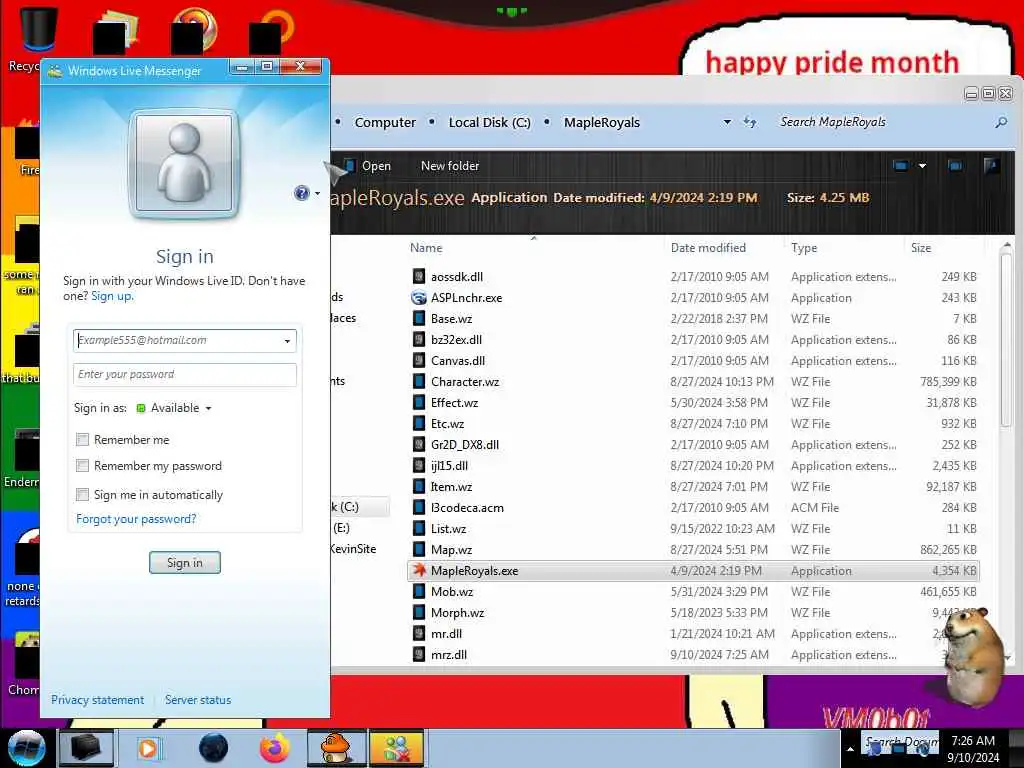This screenshot has height=768, width=1024.
Task: Select the Effect.wz file row
Action: click(693, 403)
